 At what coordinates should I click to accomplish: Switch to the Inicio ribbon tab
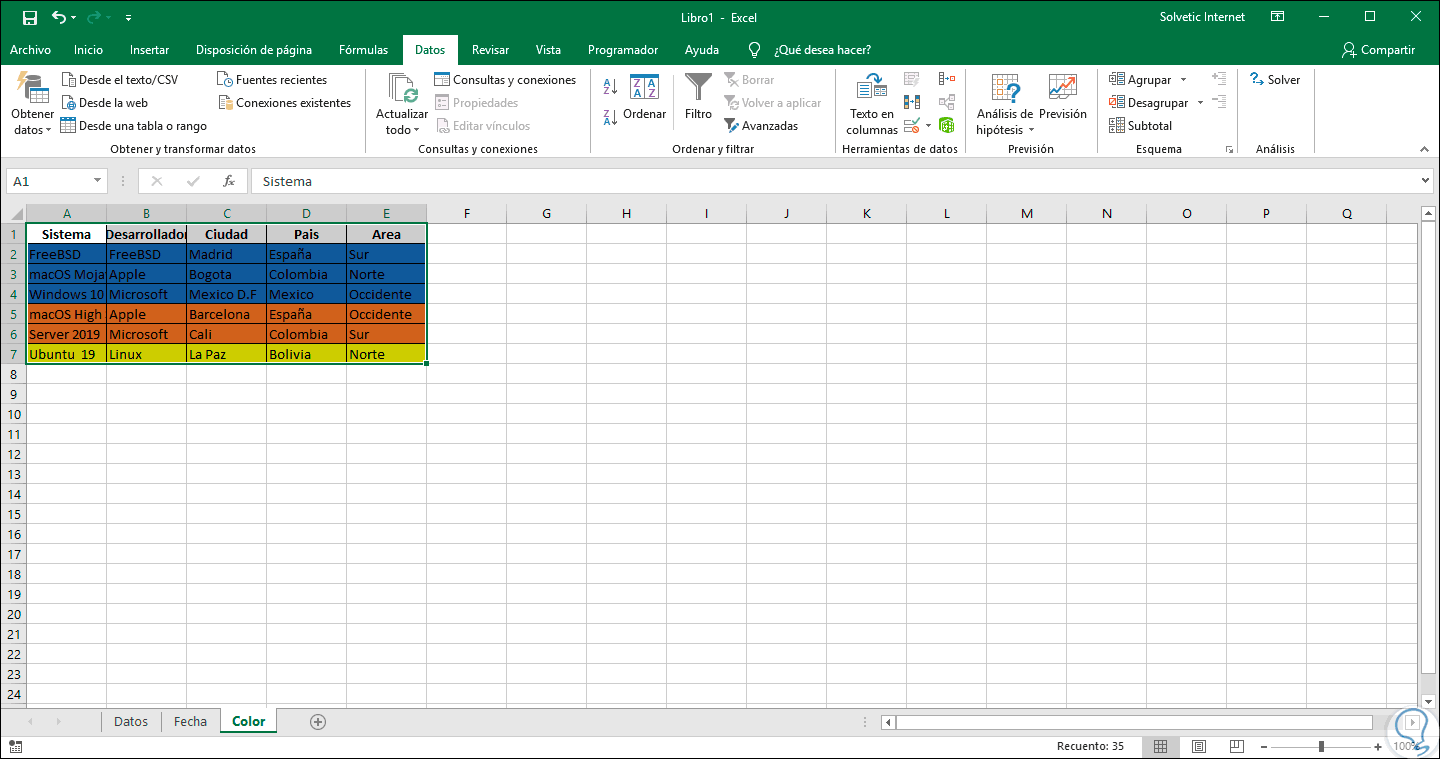coord(88,50)
